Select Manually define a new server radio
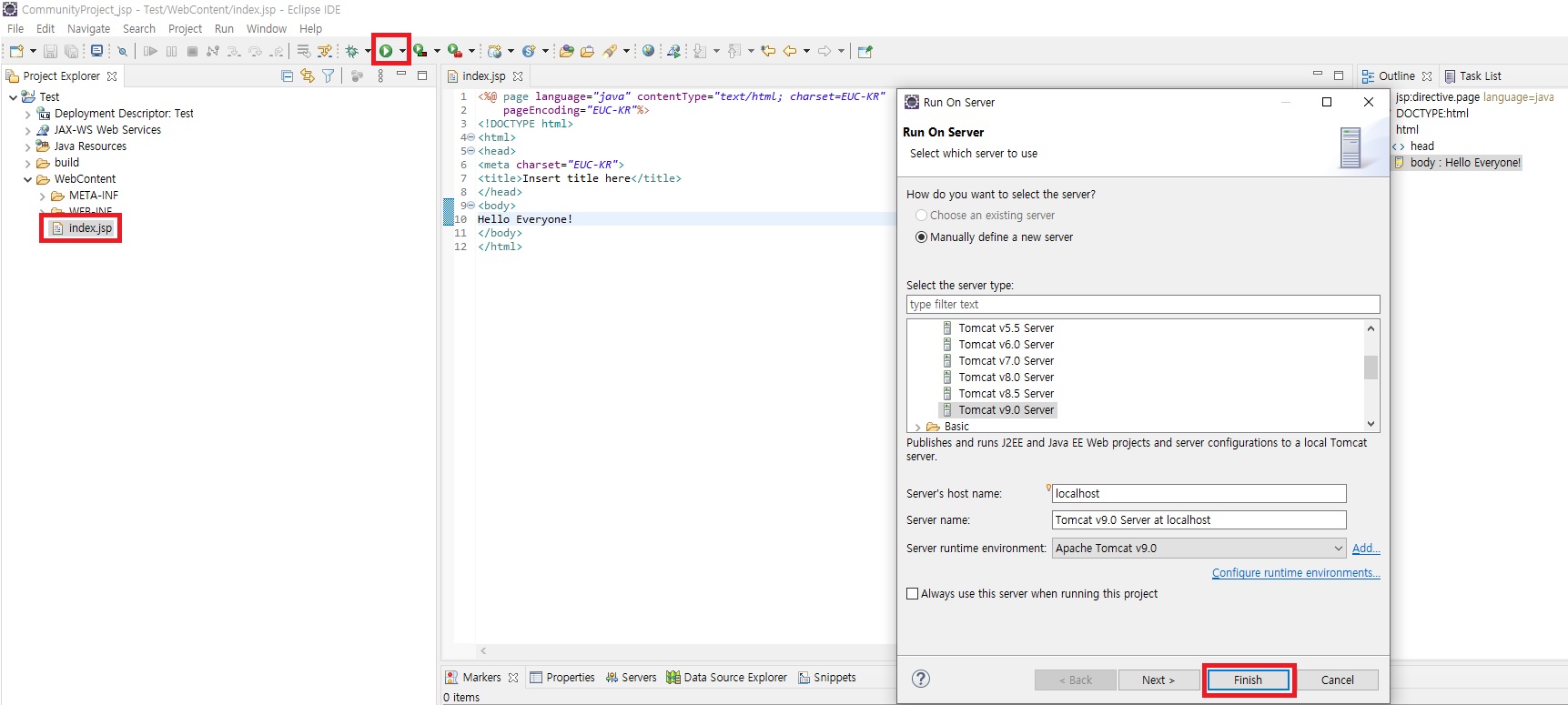 tap(921, 237)
